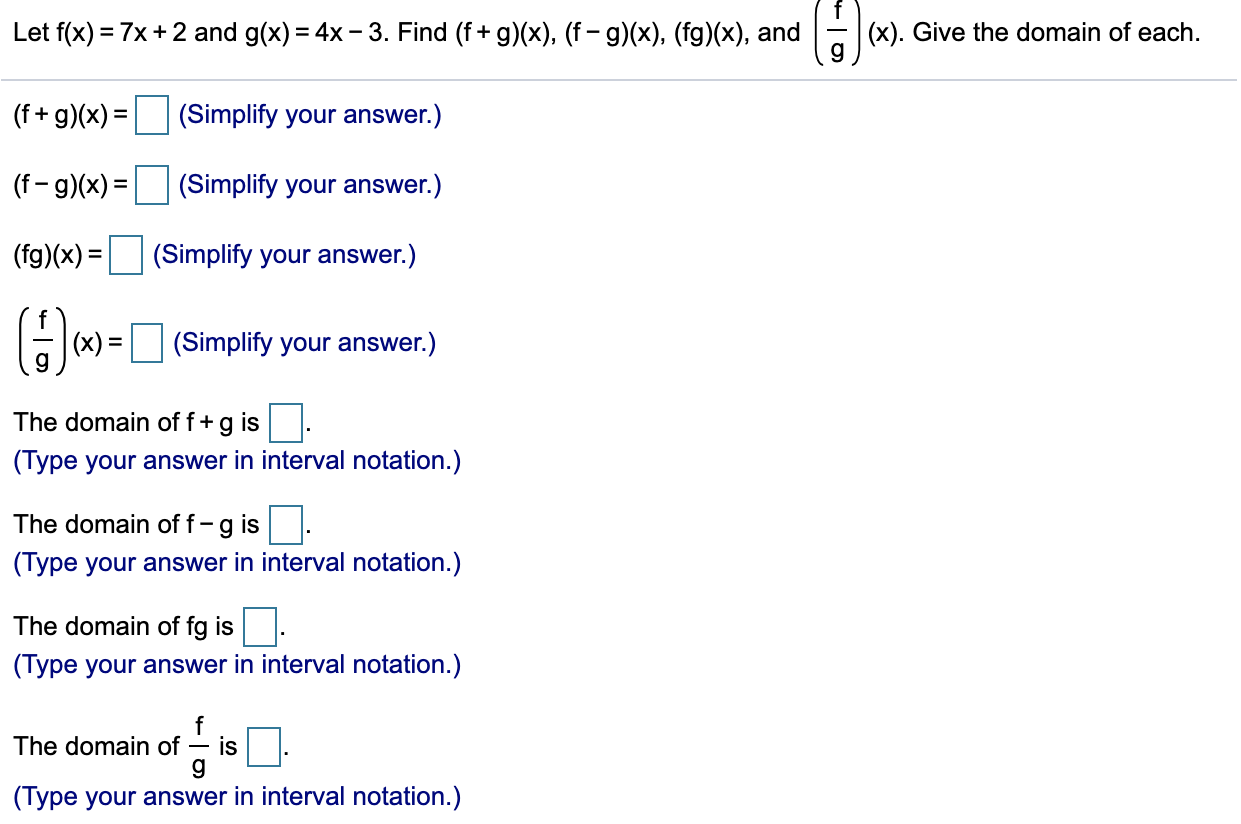Click the (f−g)(x) answer box

(152, 185)
